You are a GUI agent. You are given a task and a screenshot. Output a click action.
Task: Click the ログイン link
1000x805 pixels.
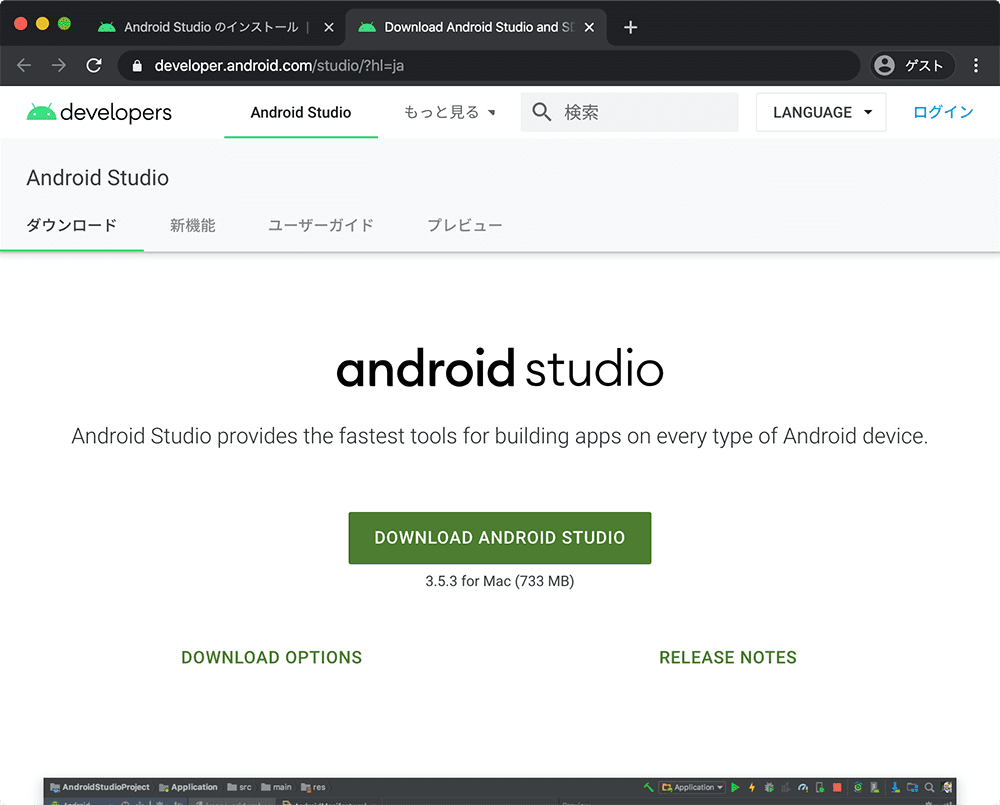(943, 112)
